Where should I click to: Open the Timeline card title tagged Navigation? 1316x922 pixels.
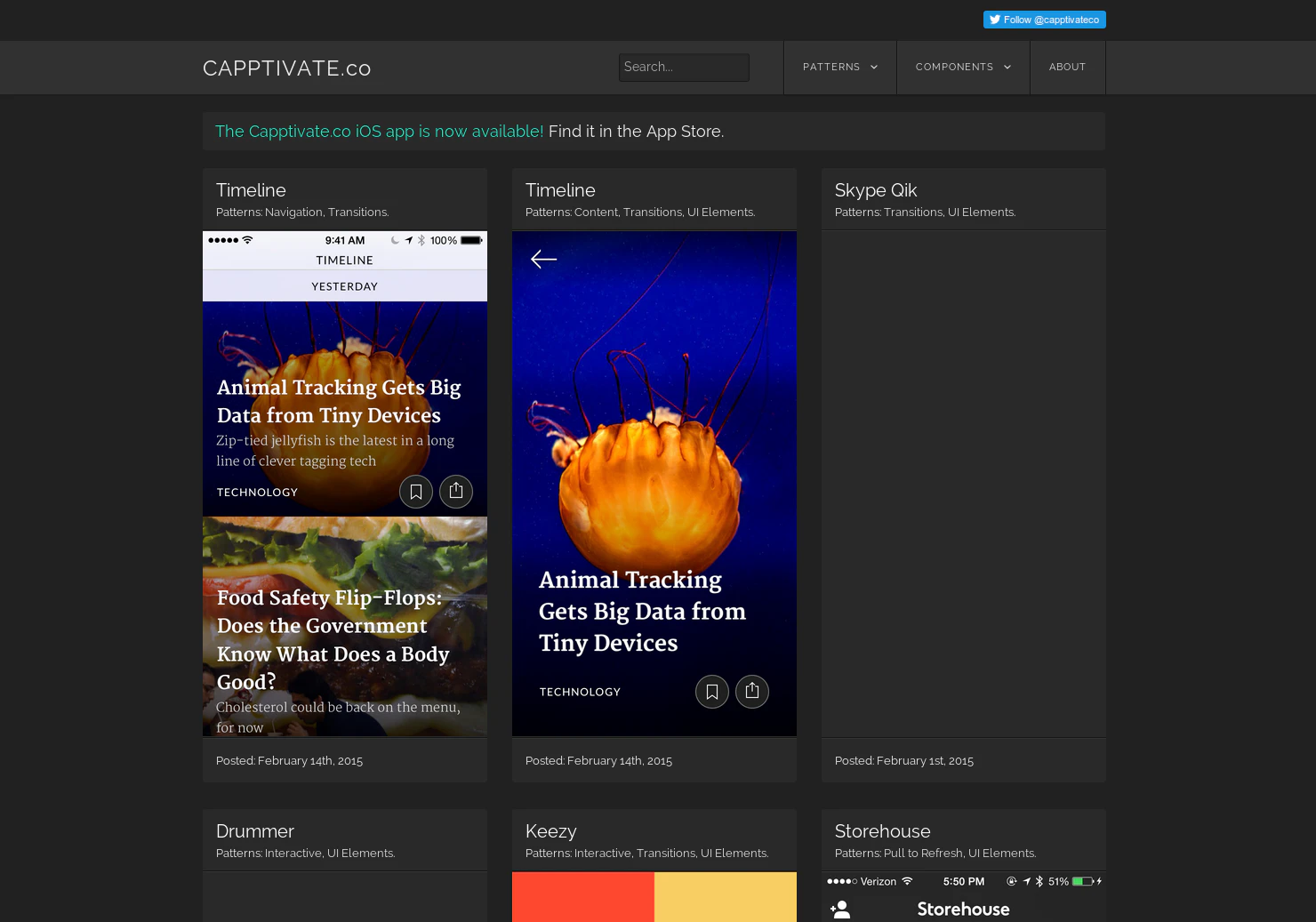point(251,190)
